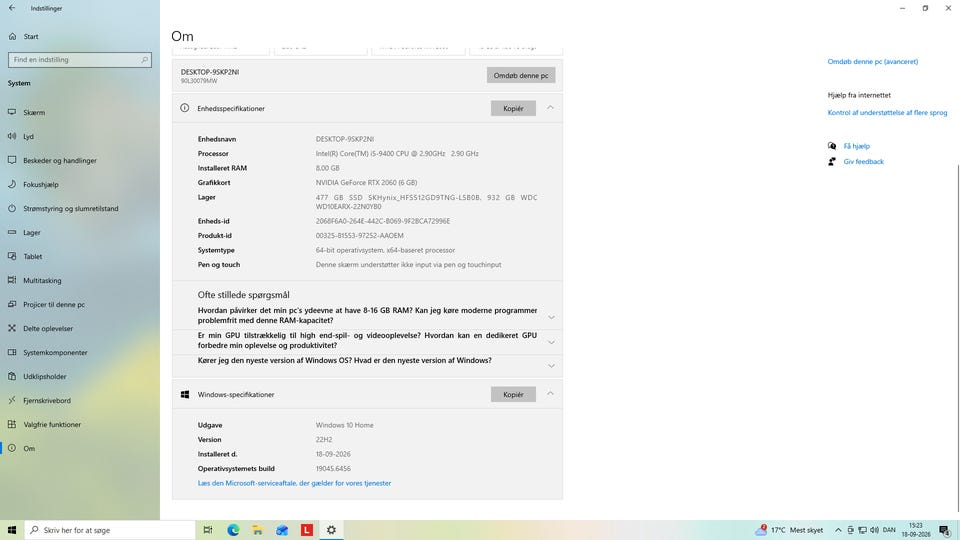The image size is (960, 540).
Task: Expand the newest Windows version question
Action: pyautogui.click(x=551, y=366)
